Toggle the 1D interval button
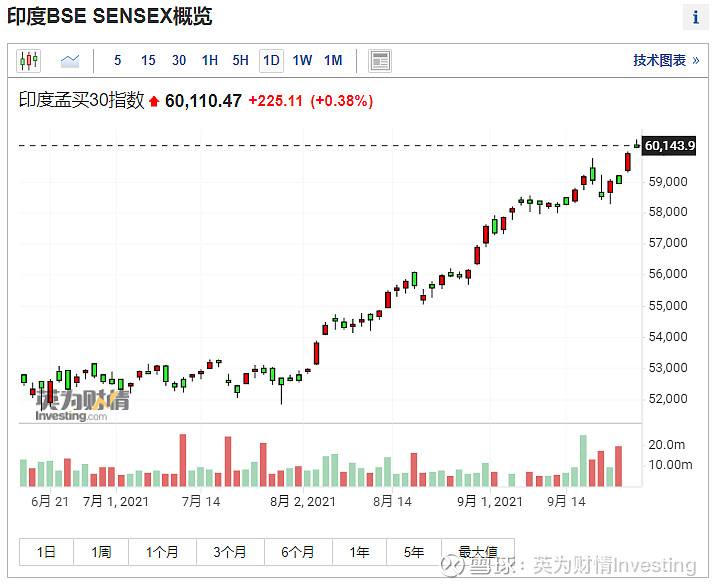 tap(271, 61)
